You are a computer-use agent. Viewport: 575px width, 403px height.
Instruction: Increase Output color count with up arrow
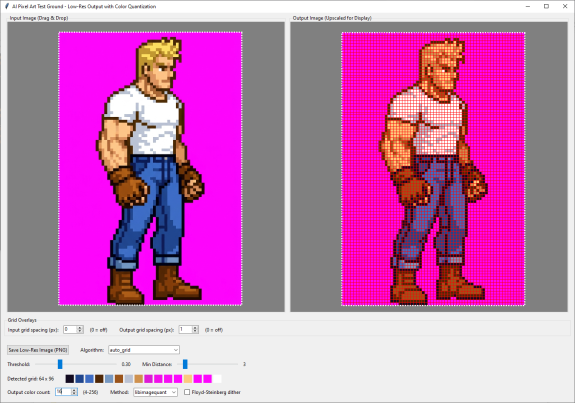[x=74, y=390]
